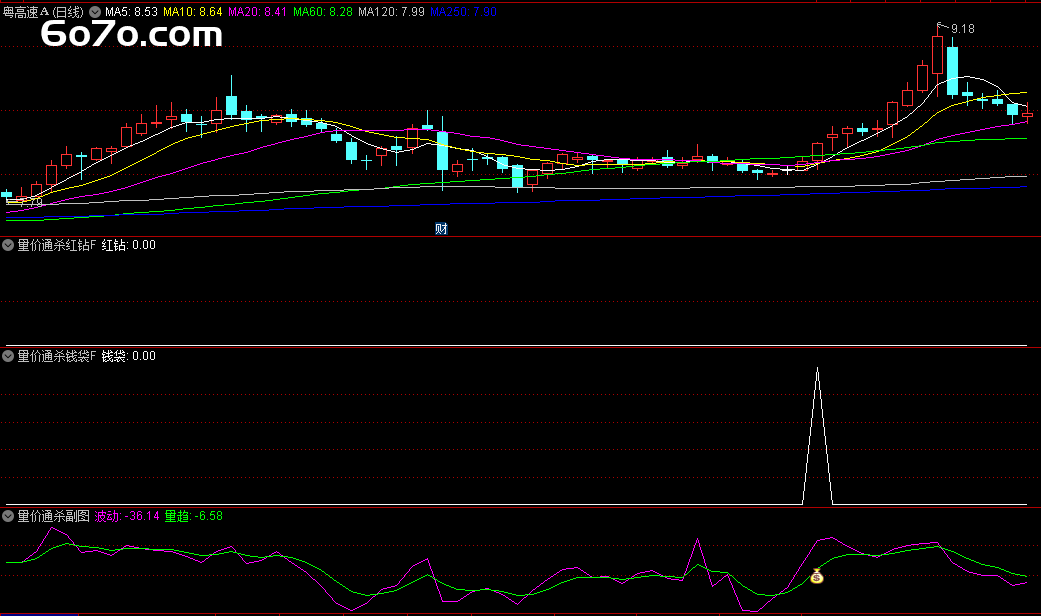Click the 量趋 value label
The image size is (1041, 616).
193,516
